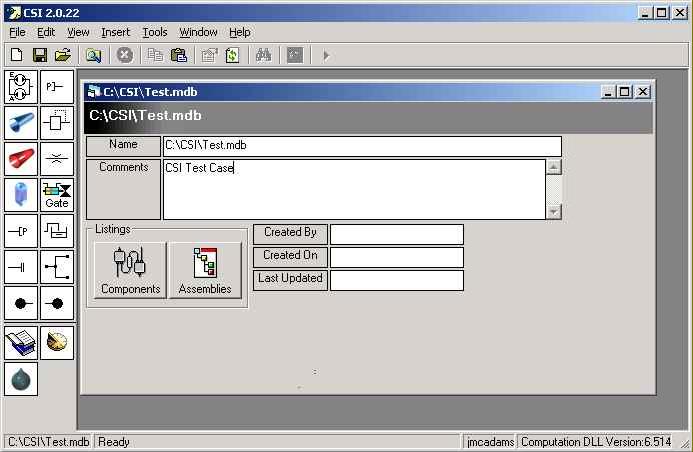Select the blue pipe component tool
693x452 pixels.
click(x=21, y=123)
